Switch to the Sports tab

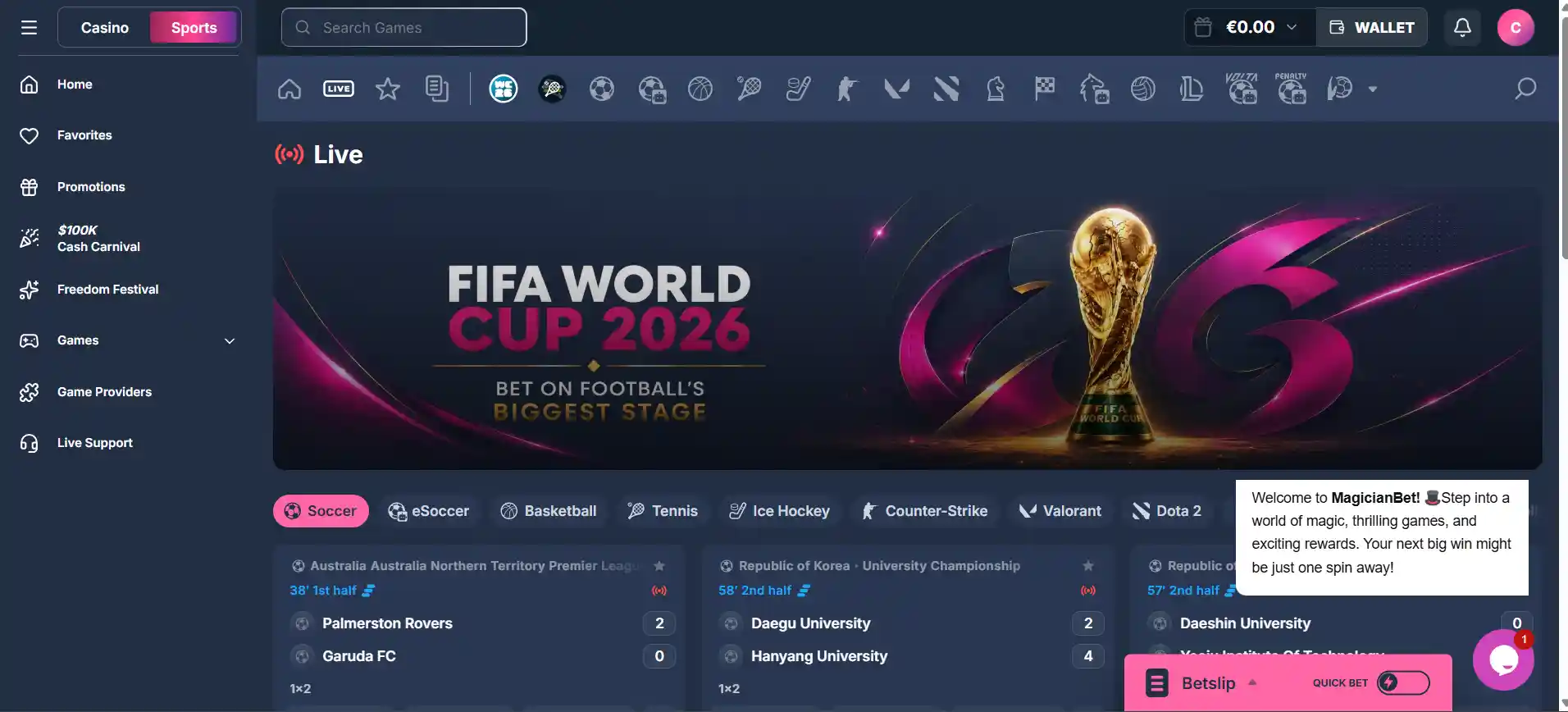pyautogui.click(x=194, y=28)
